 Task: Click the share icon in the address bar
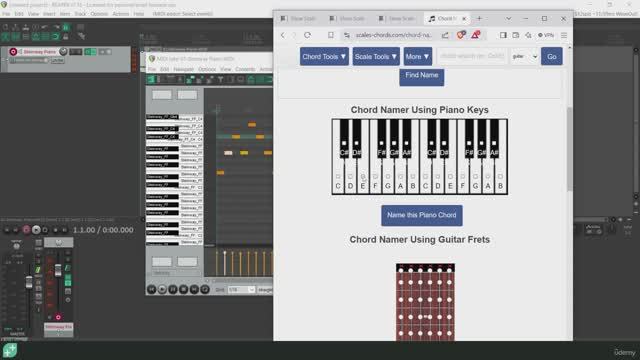(445, 35)
